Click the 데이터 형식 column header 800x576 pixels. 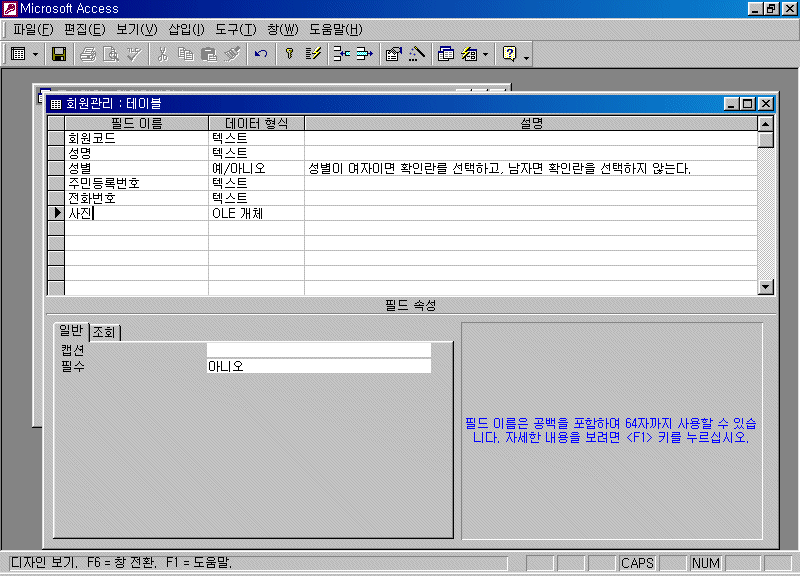point(256,123)
